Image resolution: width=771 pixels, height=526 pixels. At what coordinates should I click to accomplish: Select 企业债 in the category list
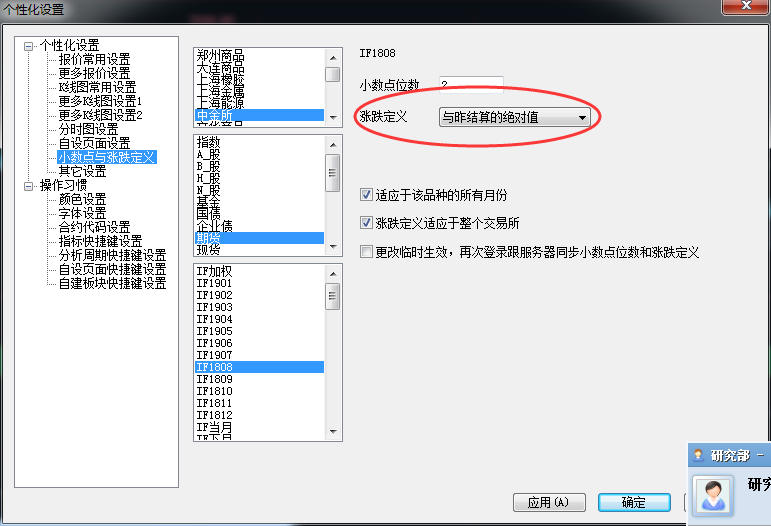[x=259, y=226]
